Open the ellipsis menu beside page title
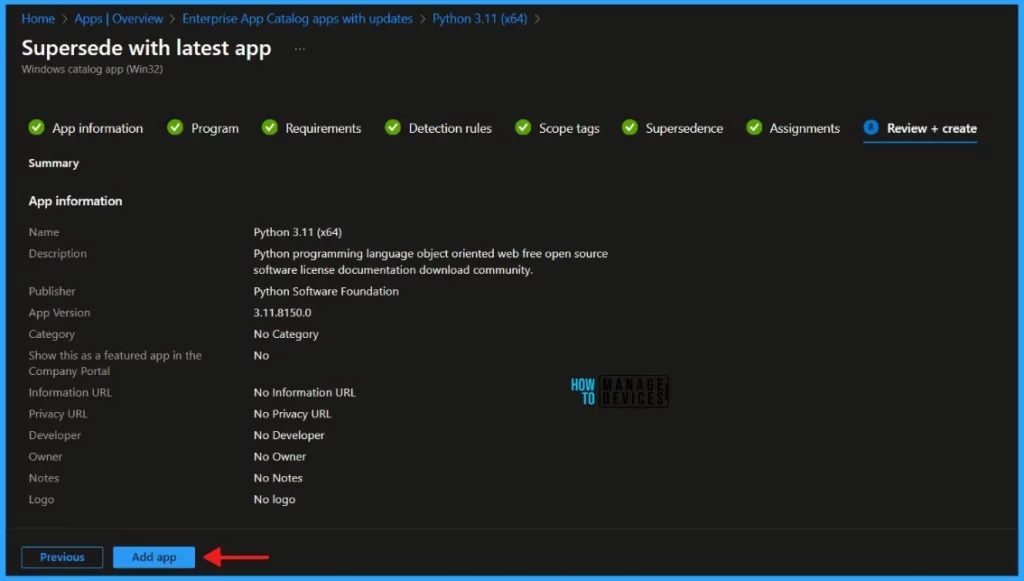The width and height of the screenshot is (1024, 581). 299,49
